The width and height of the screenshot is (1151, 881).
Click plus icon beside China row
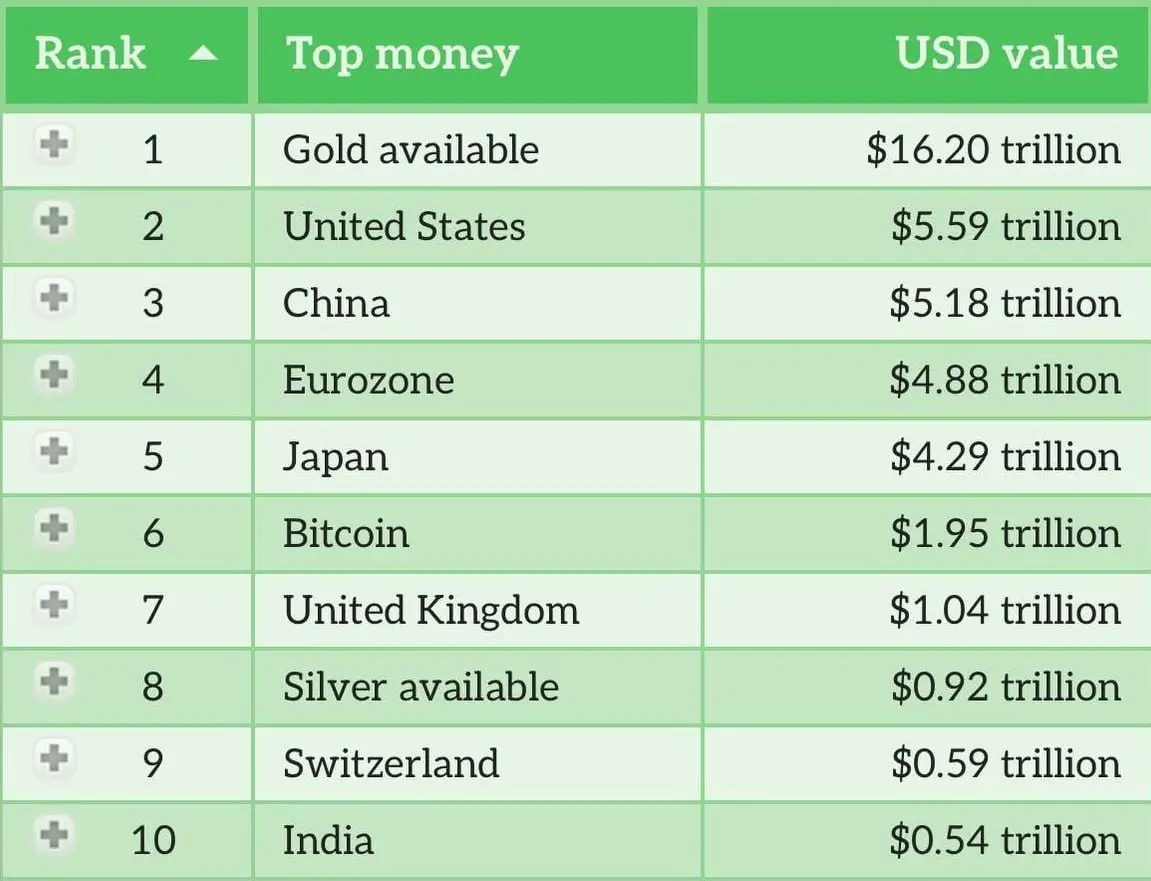[x=54, y=298]
